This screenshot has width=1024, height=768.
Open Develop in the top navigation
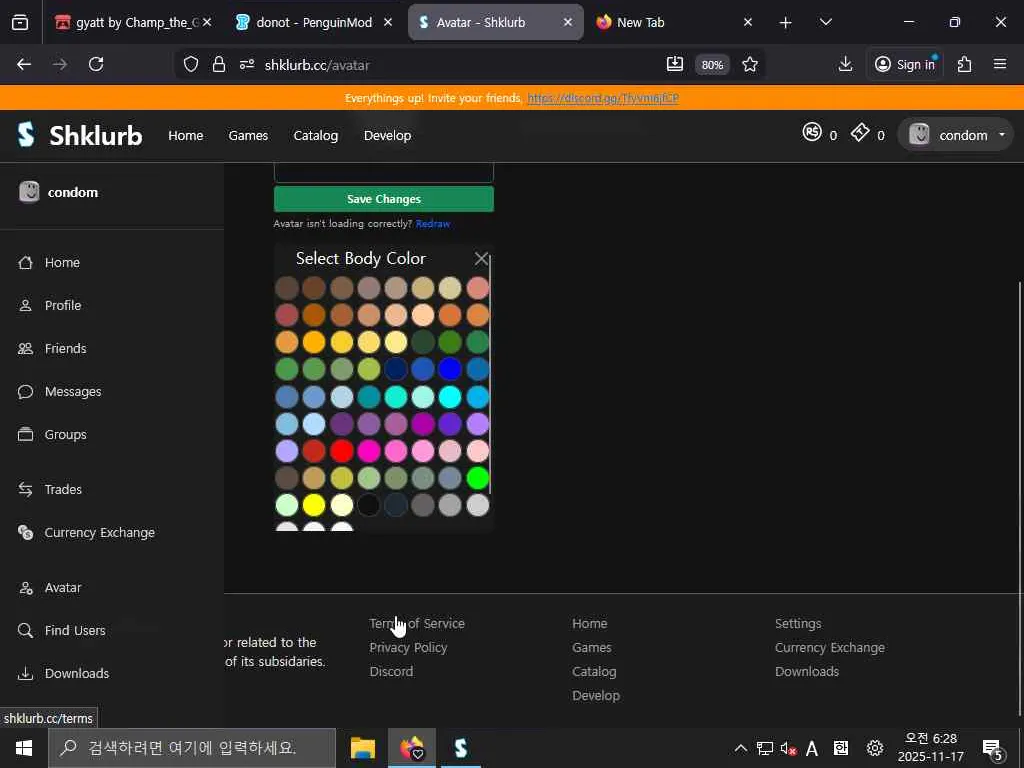tap(387, 135)
